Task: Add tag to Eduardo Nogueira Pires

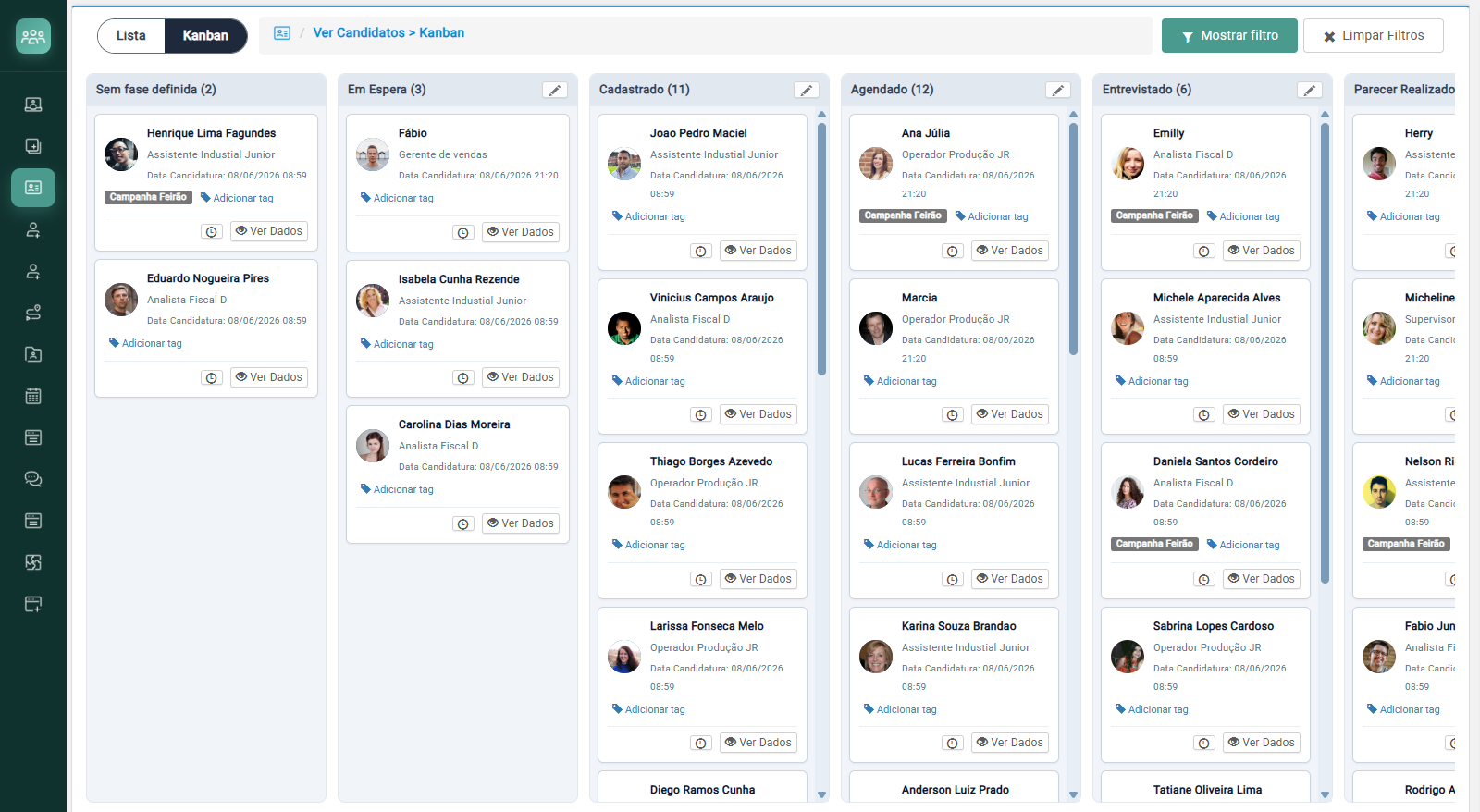Action: pos(145,343)
